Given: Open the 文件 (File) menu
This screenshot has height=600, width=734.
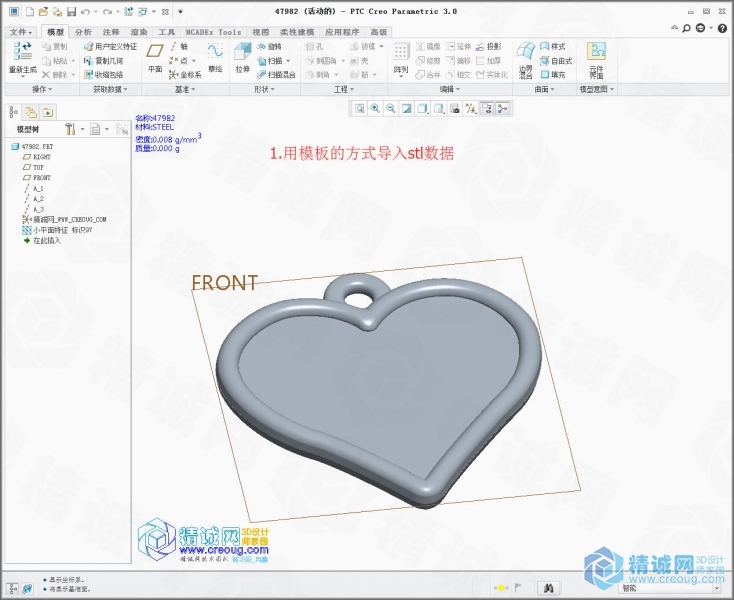Looking at the screenshot, I should point(21,32).
